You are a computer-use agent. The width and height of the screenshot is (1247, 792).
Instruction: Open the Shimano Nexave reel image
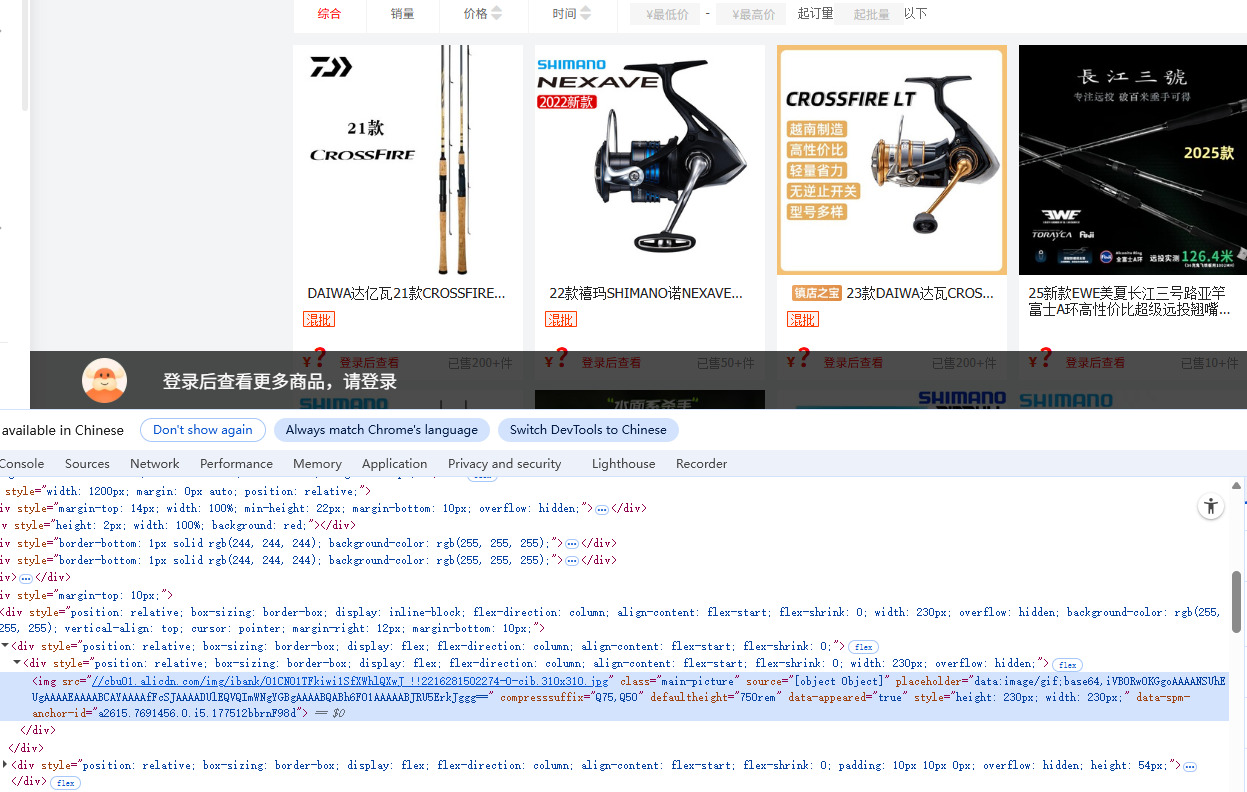pyautogui.click(x=650, y=160)
